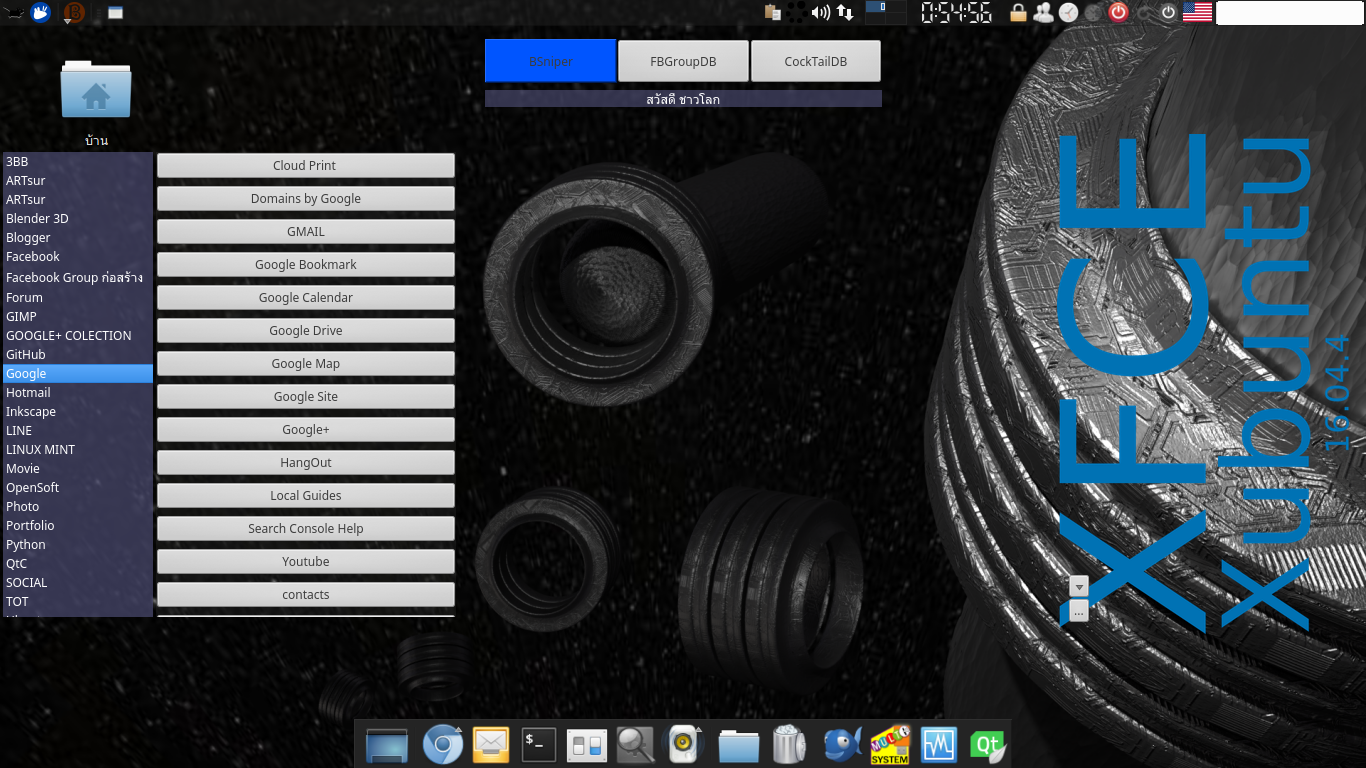Click the digital clock showing 0:54:56

pos(957,13)
